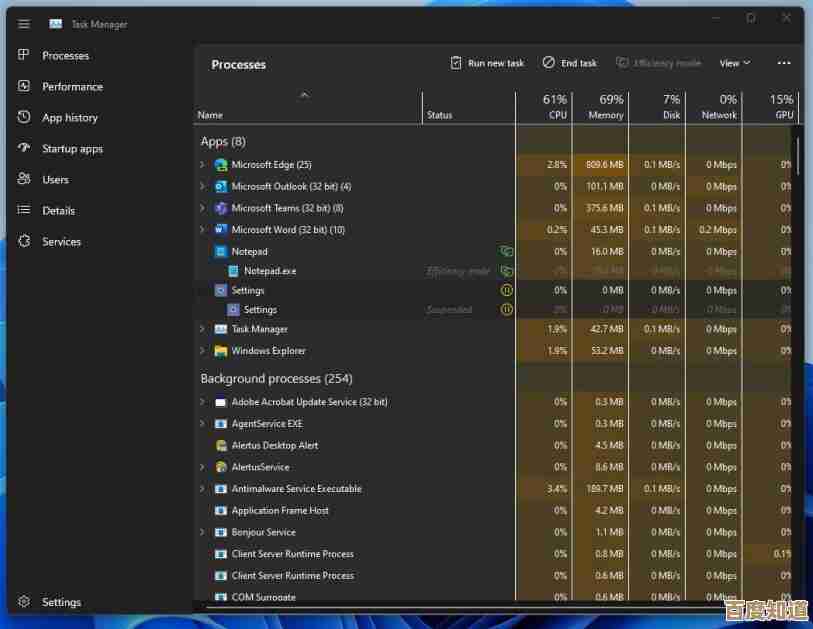Open the hamburger navigation menu

(24, 24)
